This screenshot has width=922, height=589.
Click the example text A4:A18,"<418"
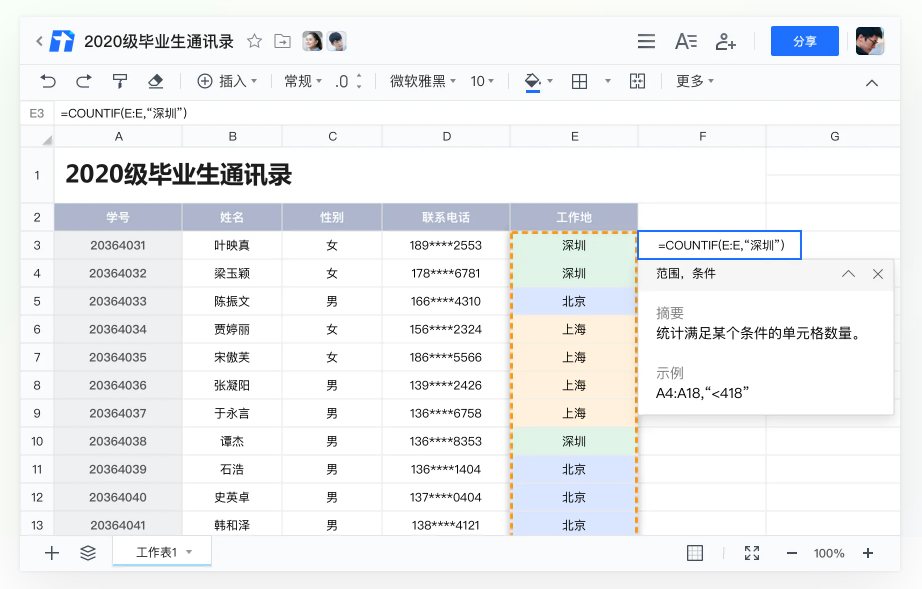pyautogui.click(x=702, y=393)
